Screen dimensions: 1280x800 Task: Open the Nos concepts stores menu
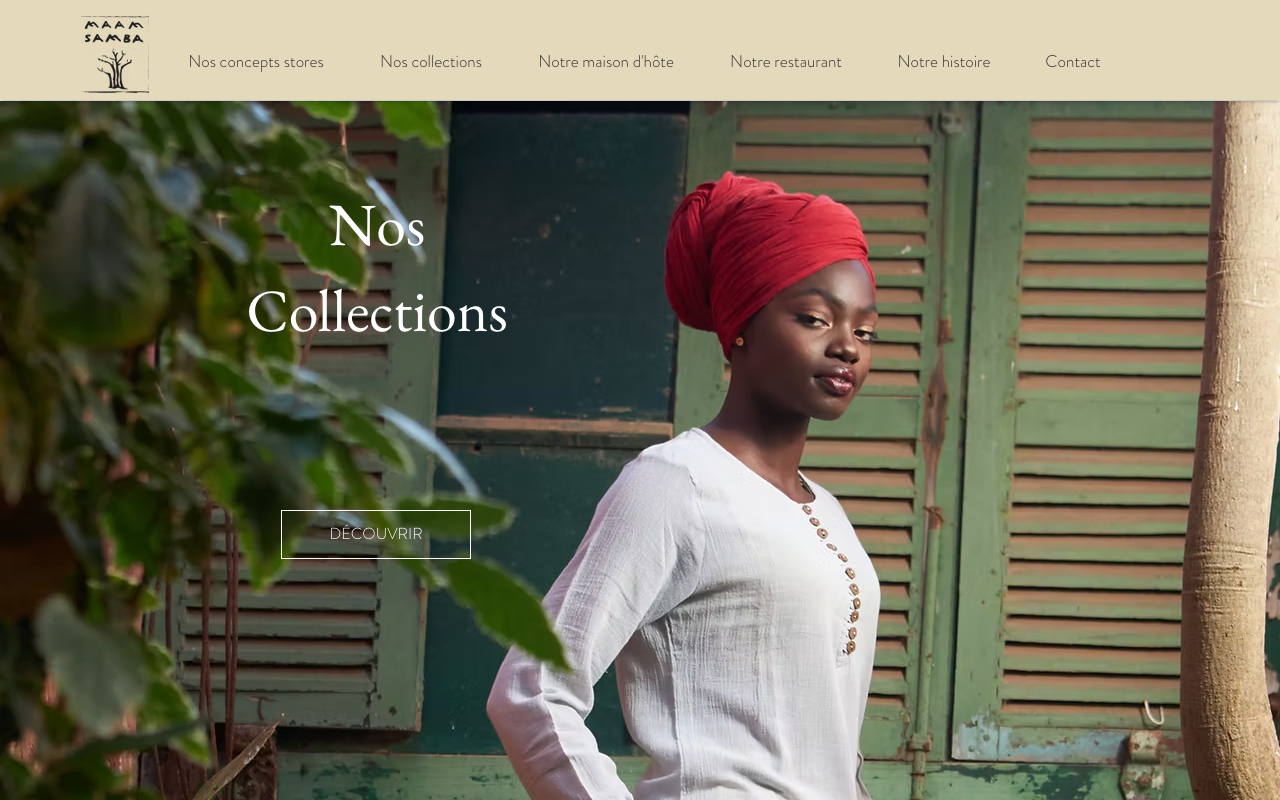click(256, 62)
